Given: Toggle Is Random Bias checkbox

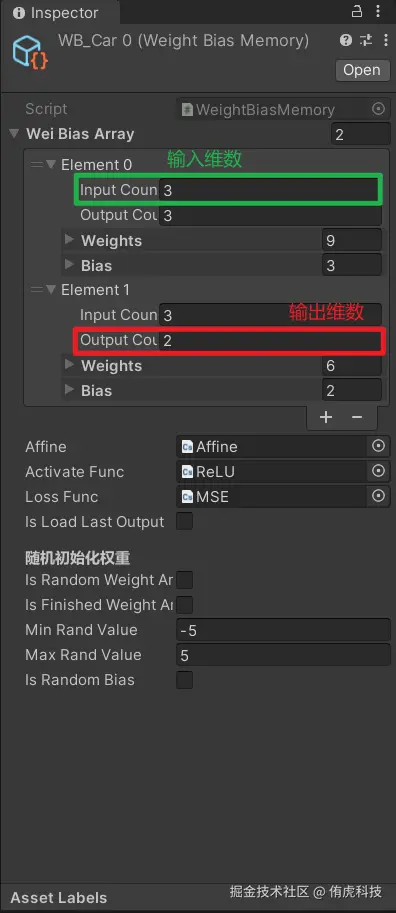Looking at the screenshot, I should pos(185,680).
